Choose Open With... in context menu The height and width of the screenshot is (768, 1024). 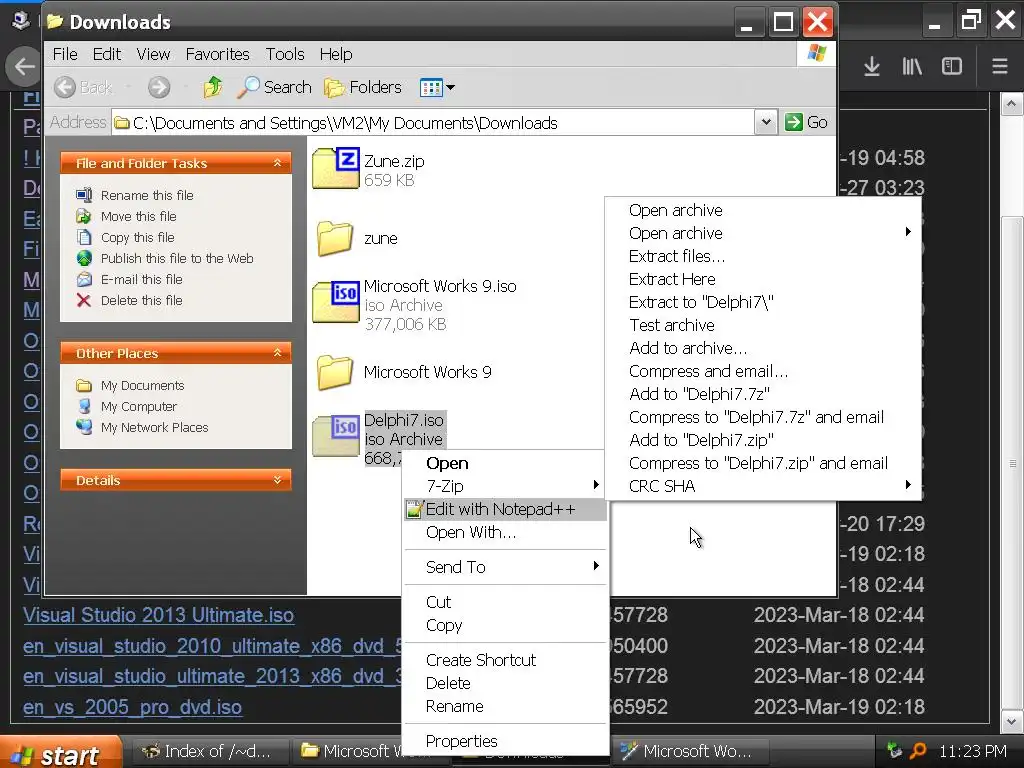pyautogui.click(x=505, y=532)
